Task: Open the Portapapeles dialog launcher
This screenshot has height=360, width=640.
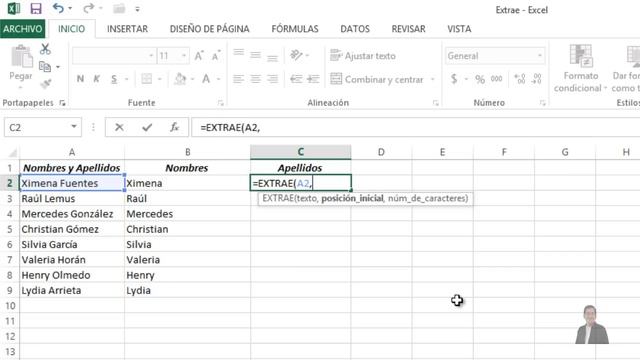Action: (x=62, y=103)
